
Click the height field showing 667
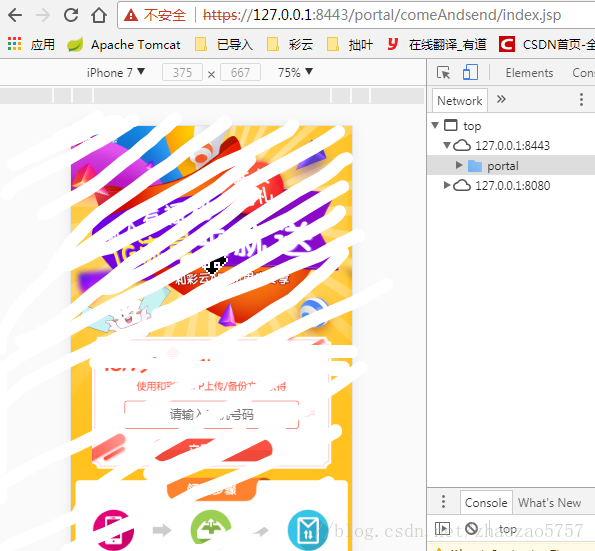tap(240, 72)
